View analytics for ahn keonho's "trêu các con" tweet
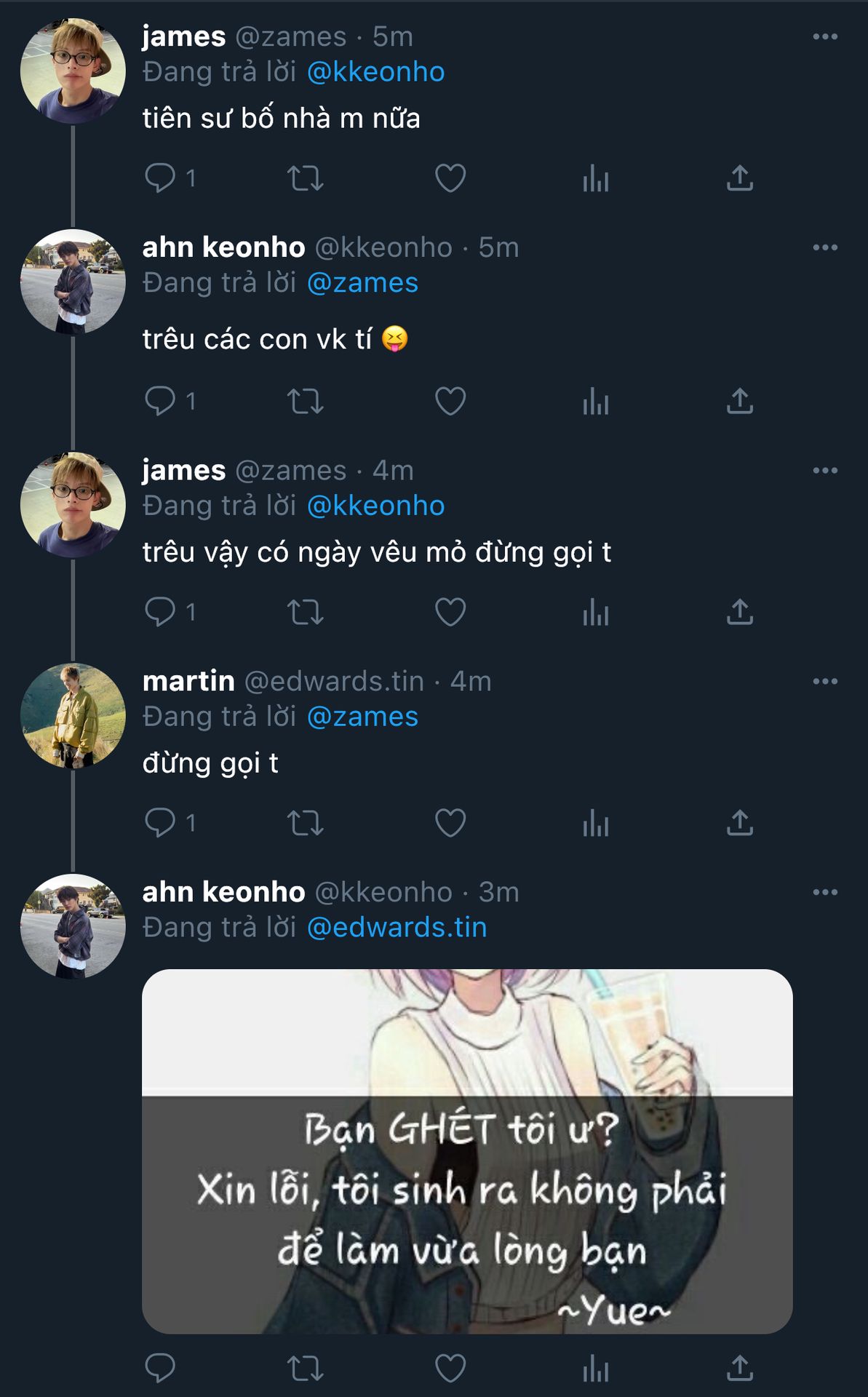868x1397 pixels. click(595, 401)
